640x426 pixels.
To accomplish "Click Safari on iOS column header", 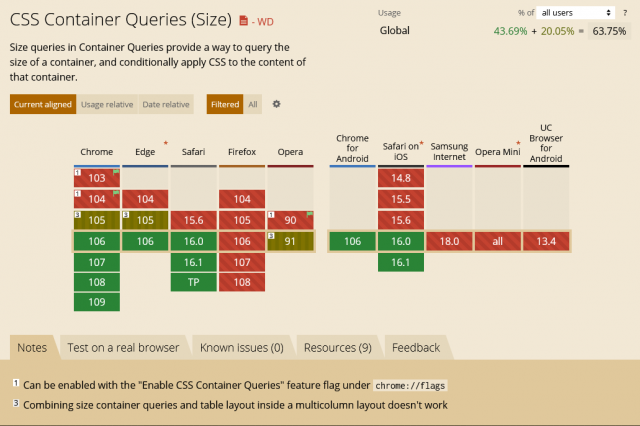I will click(400, 151).
